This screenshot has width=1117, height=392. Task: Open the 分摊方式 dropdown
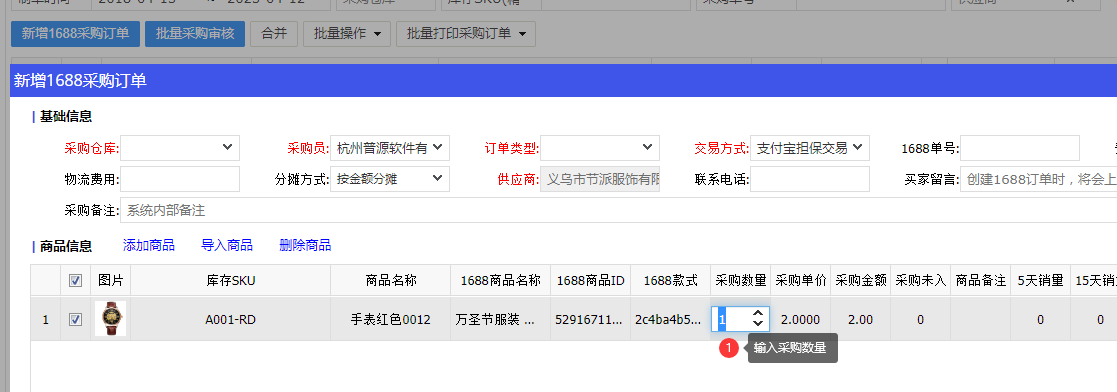390,179
